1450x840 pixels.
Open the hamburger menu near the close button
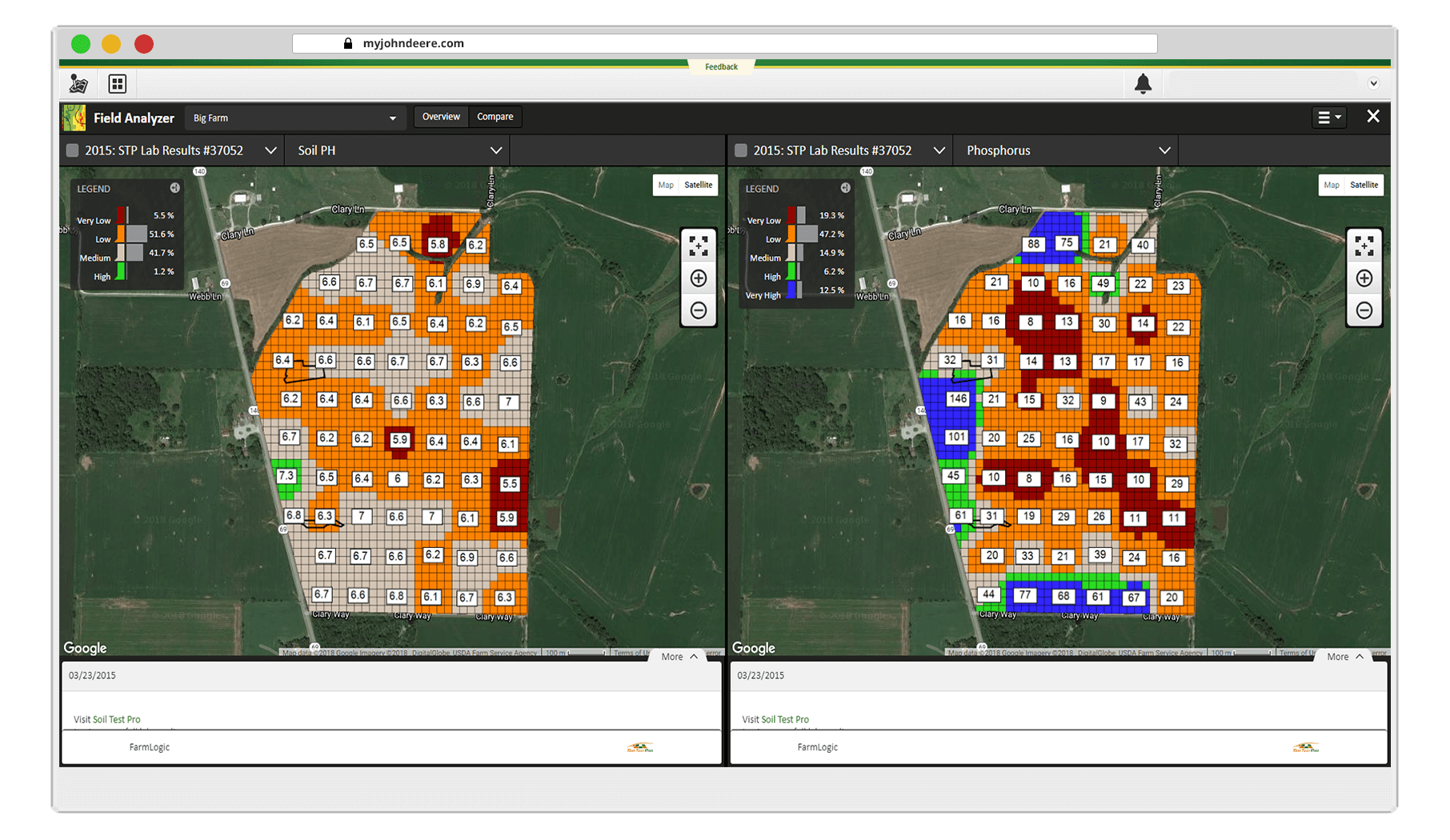click(x=1329, y=117)
